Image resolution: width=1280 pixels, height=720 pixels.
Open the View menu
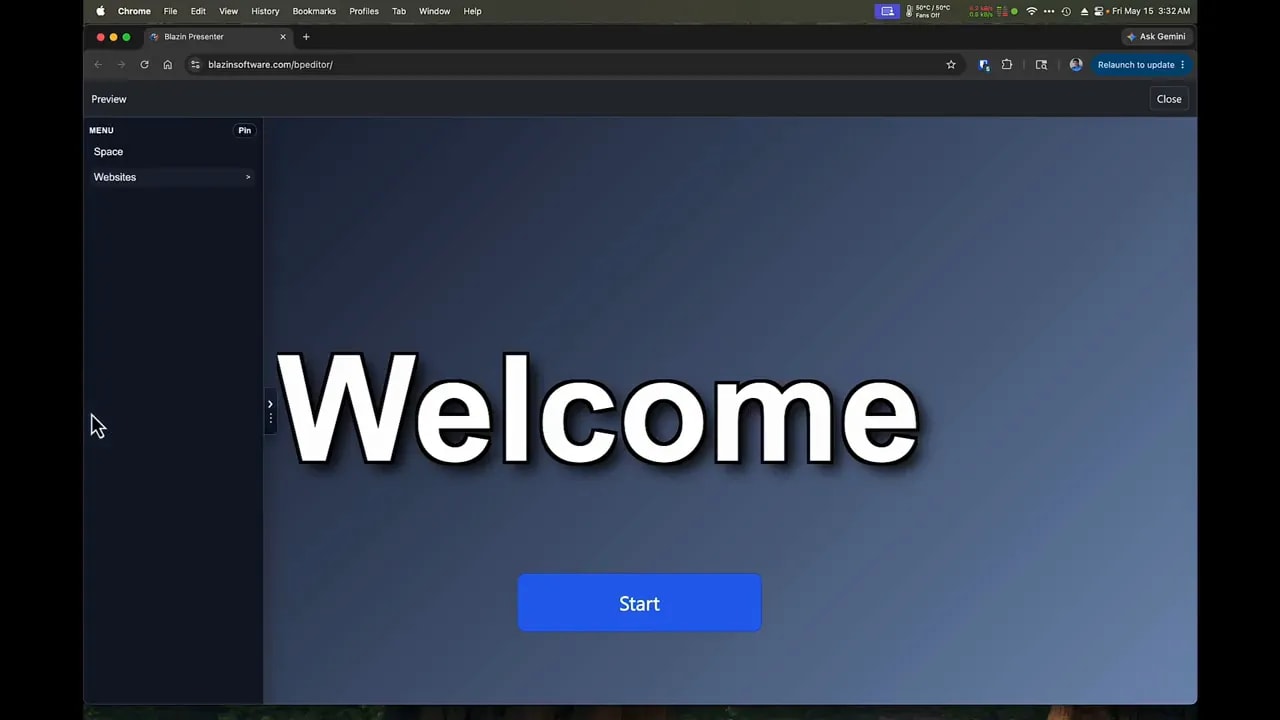coord(228,11)
